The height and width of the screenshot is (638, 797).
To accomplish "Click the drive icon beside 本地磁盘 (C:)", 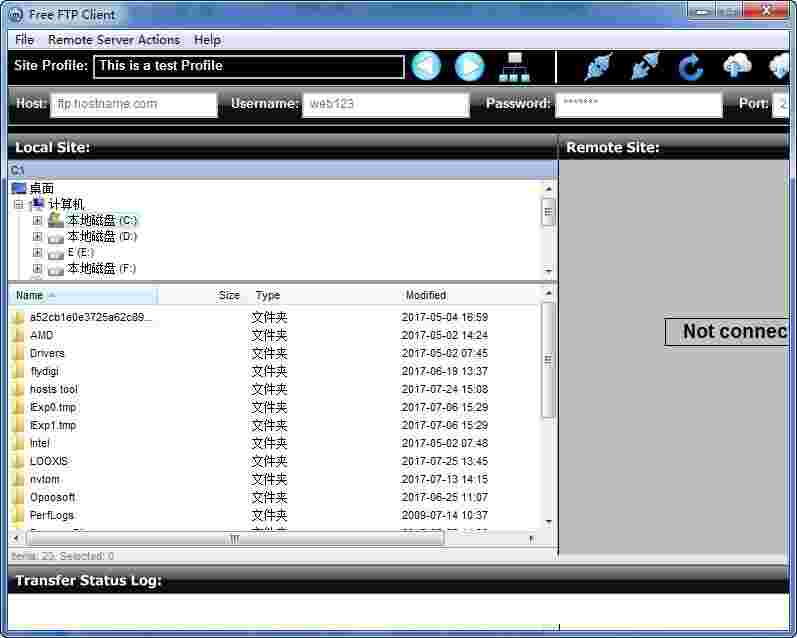I will tap(55, 221).
